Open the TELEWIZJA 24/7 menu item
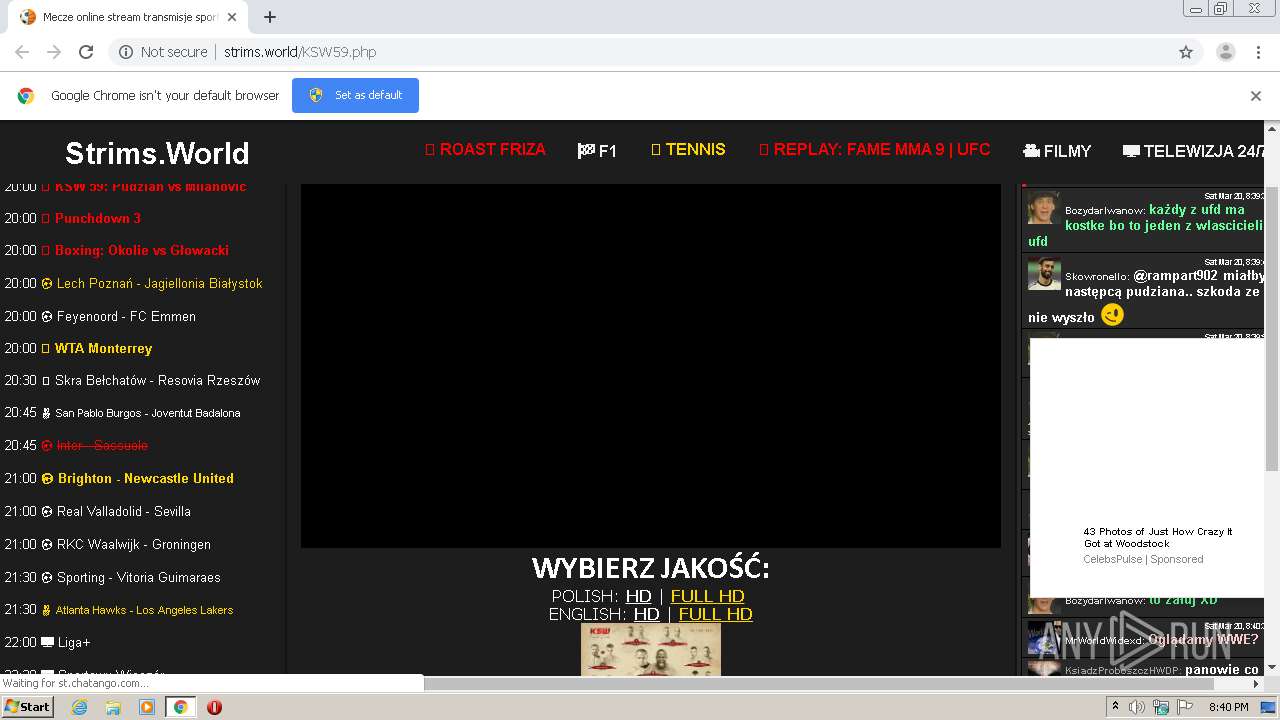This screenshot has height=720, width=1280. 1195,151
